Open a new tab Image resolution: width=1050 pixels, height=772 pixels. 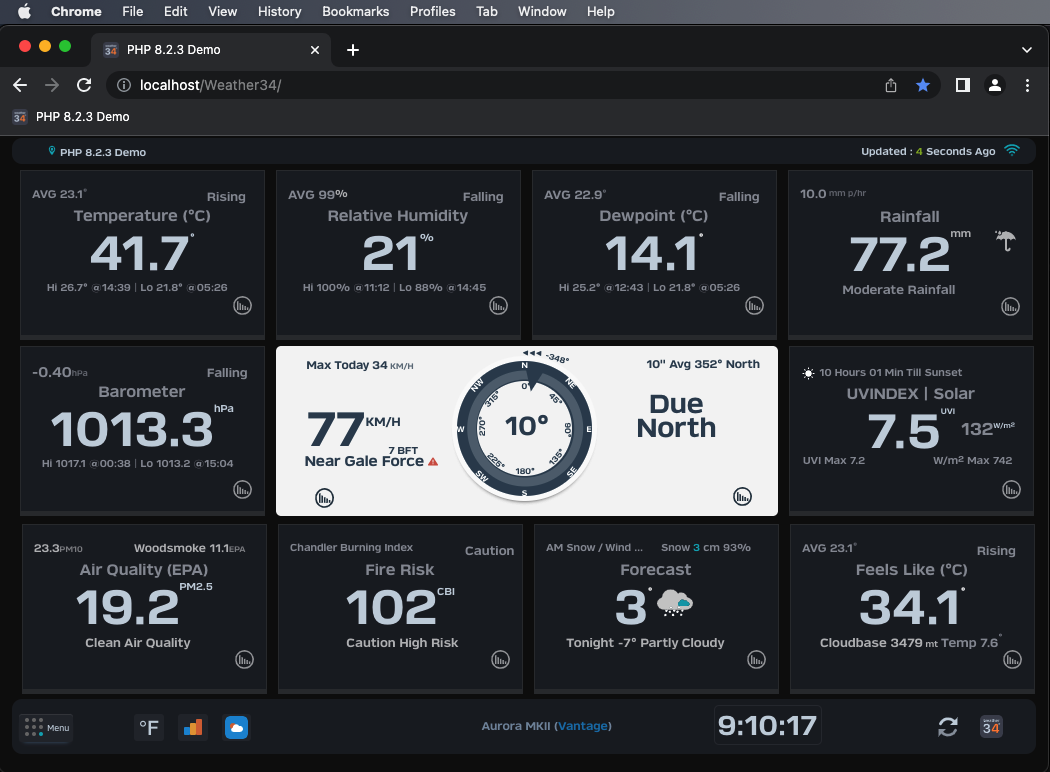353,50
